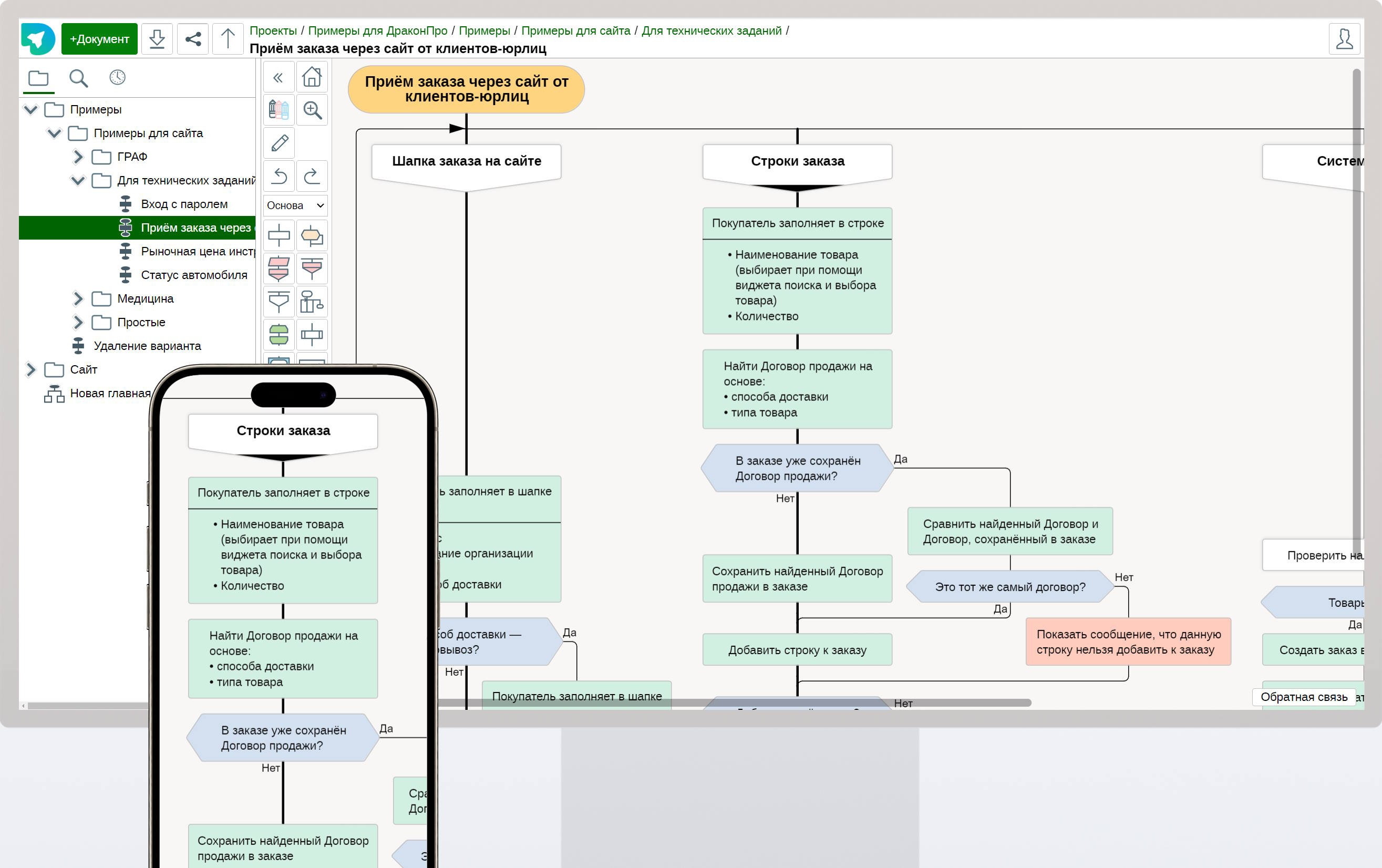Redo the last action
The width and height of the screenshot is (1382, 868).
[312, 175]
